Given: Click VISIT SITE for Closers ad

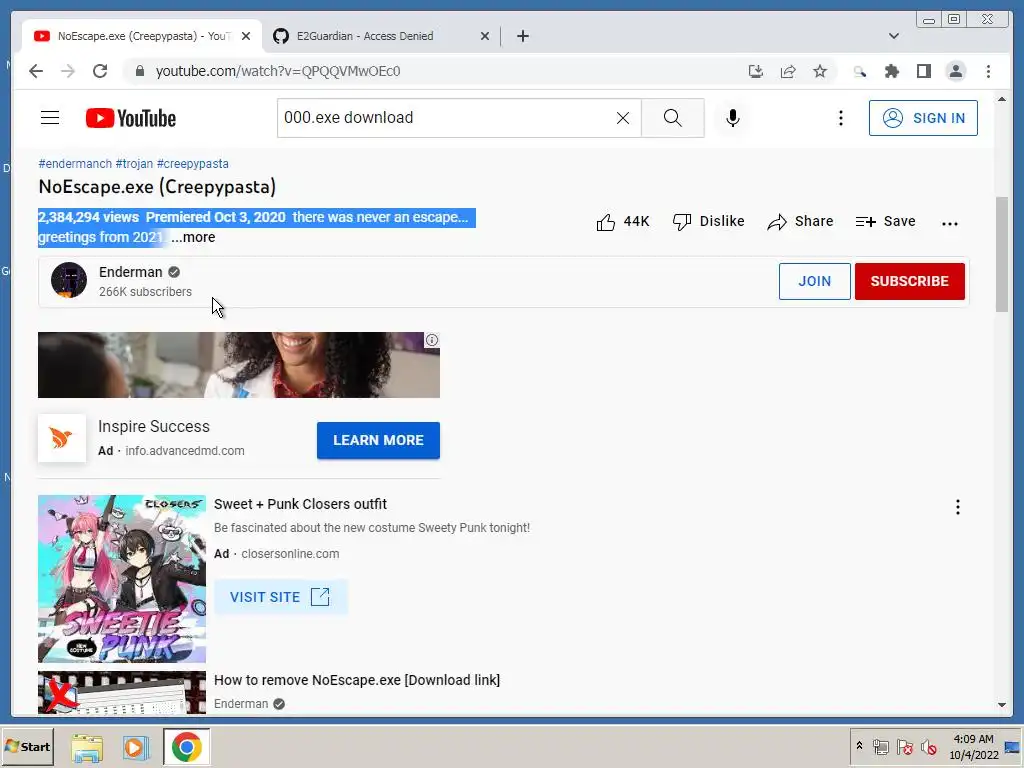Looking at the screenshot, I should [281, 597].
